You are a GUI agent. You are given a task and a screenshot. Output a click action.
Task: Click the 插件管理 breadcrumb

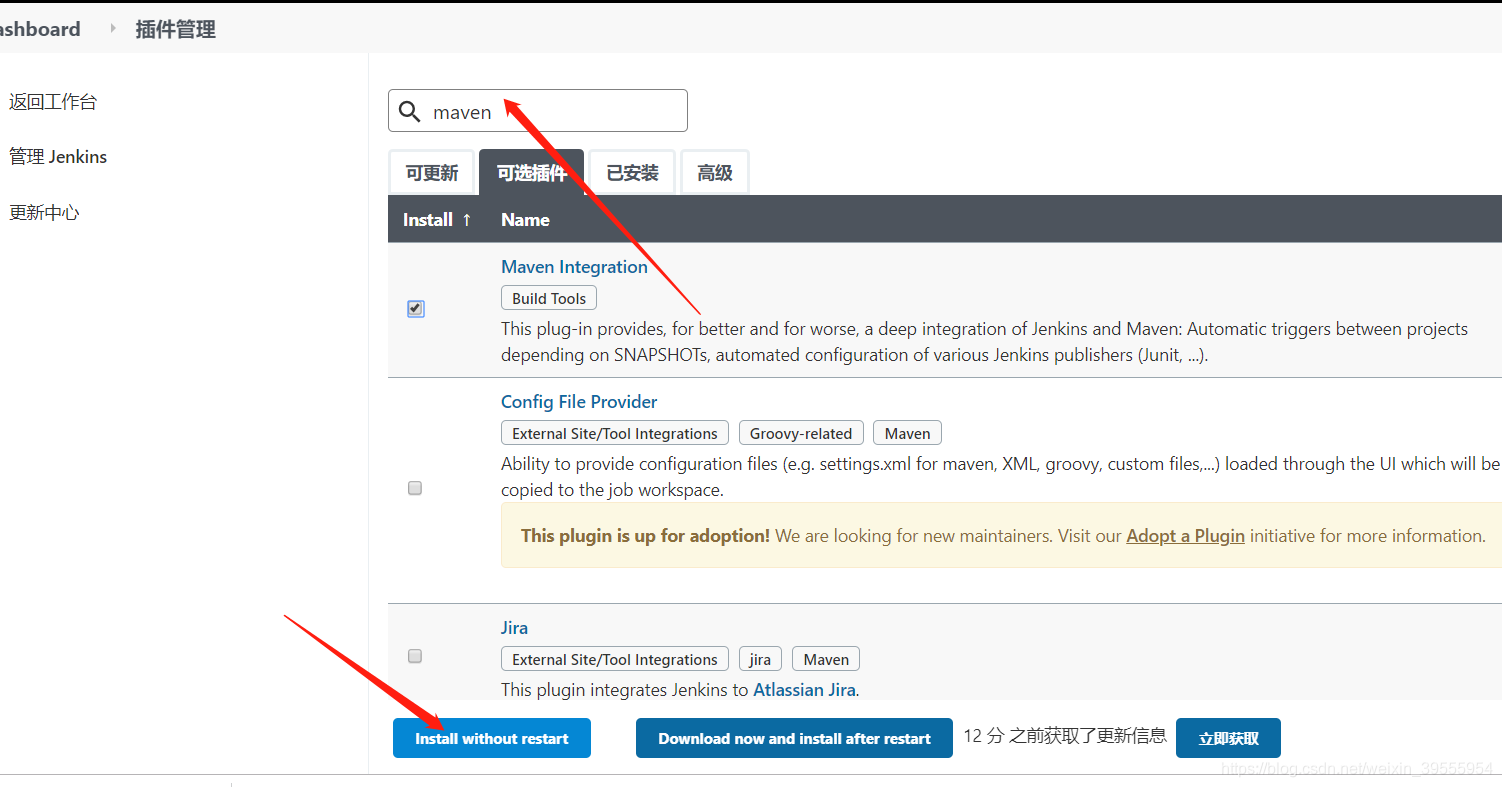pyautogui.click(x=176, y=30)
